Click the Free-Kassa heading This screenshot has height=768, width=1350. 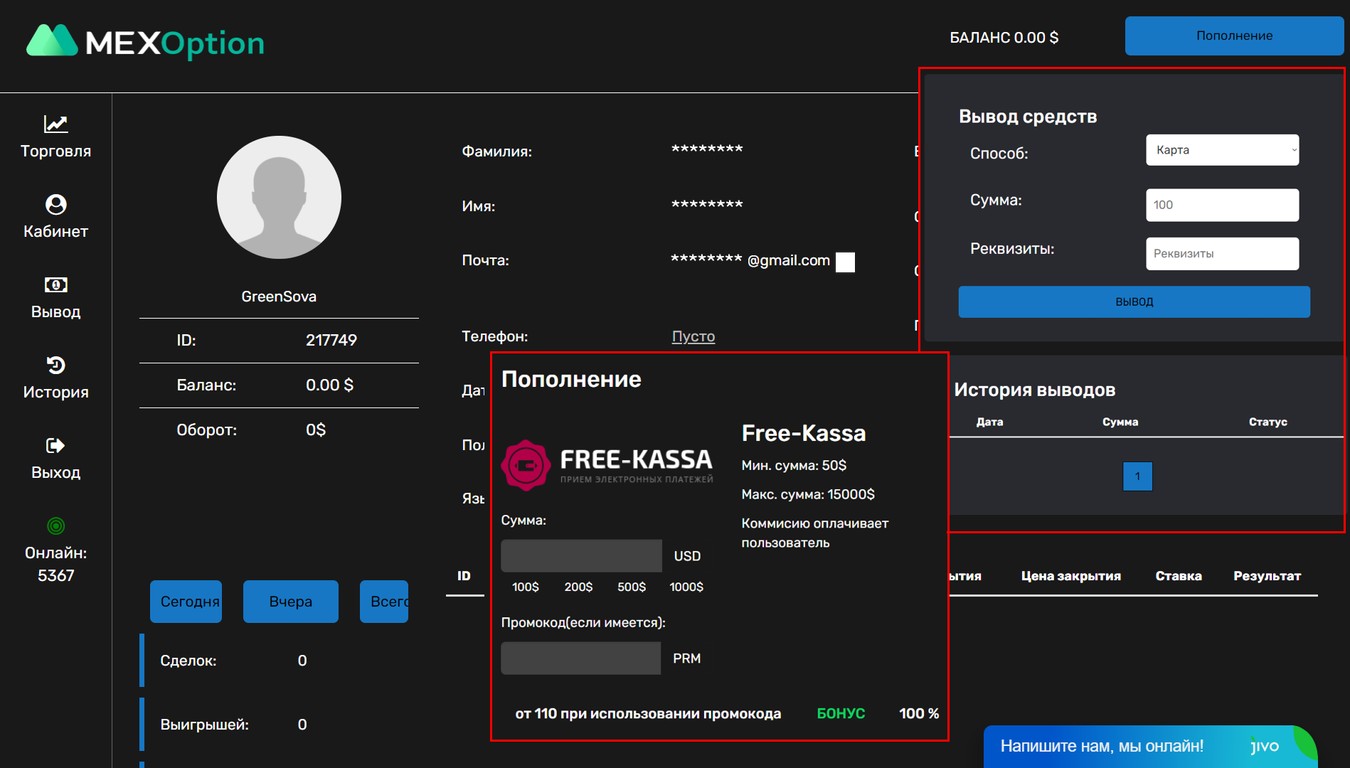[804, 433]
